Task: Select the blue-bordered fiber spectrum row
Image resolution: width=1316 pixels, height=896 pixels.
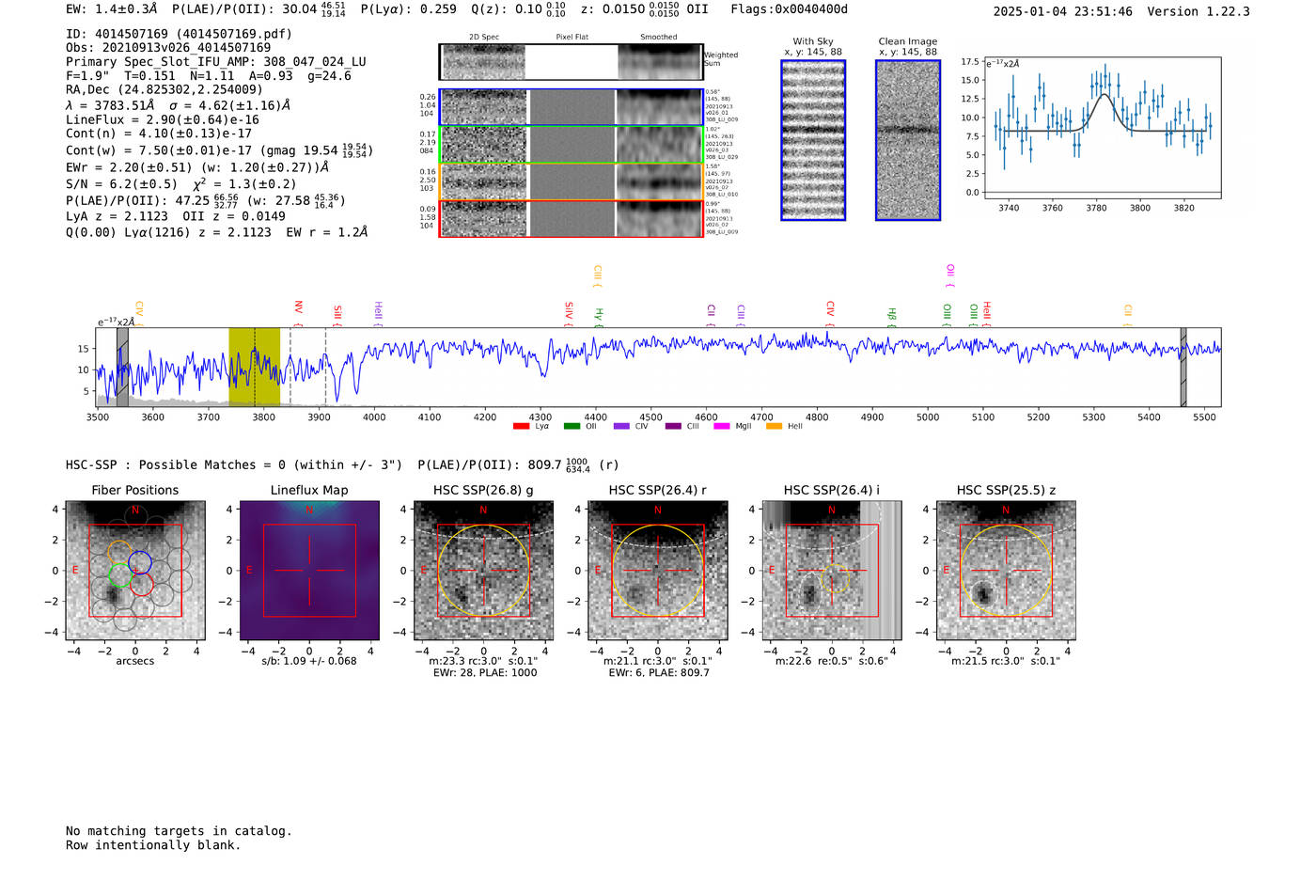Action: coord(572,107)
